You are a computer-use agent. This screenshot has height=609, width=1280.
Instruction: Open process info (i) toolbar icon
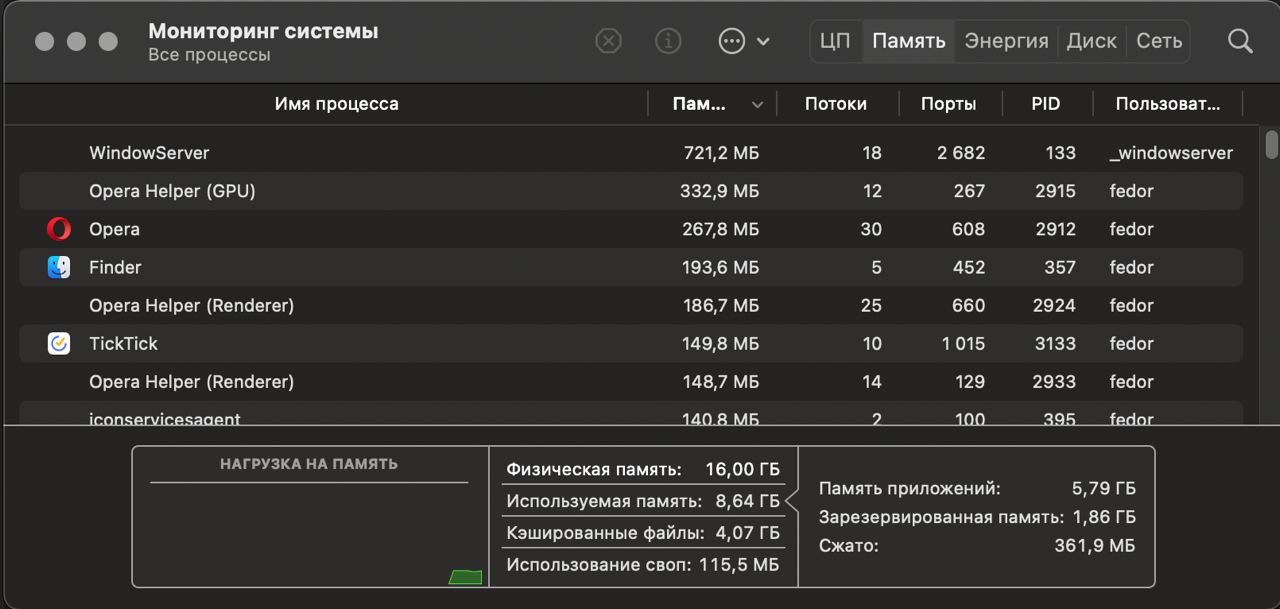(x=668, y=41)
